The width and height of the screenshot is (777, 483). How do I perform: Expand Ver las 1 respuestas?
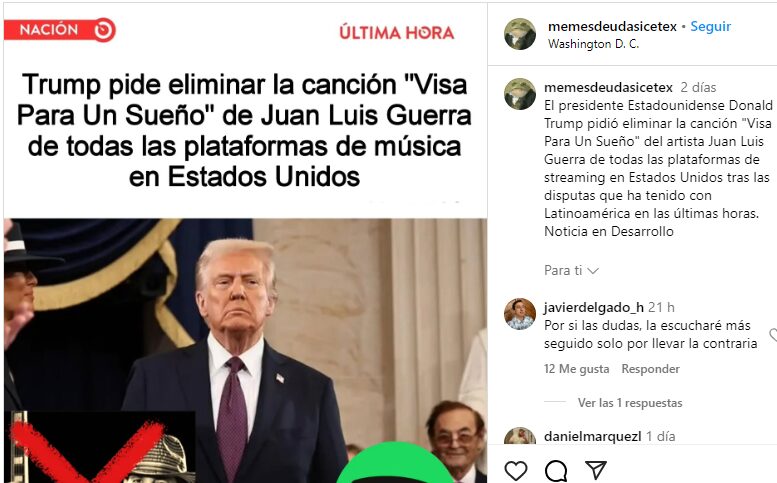[x=630, y=403]
